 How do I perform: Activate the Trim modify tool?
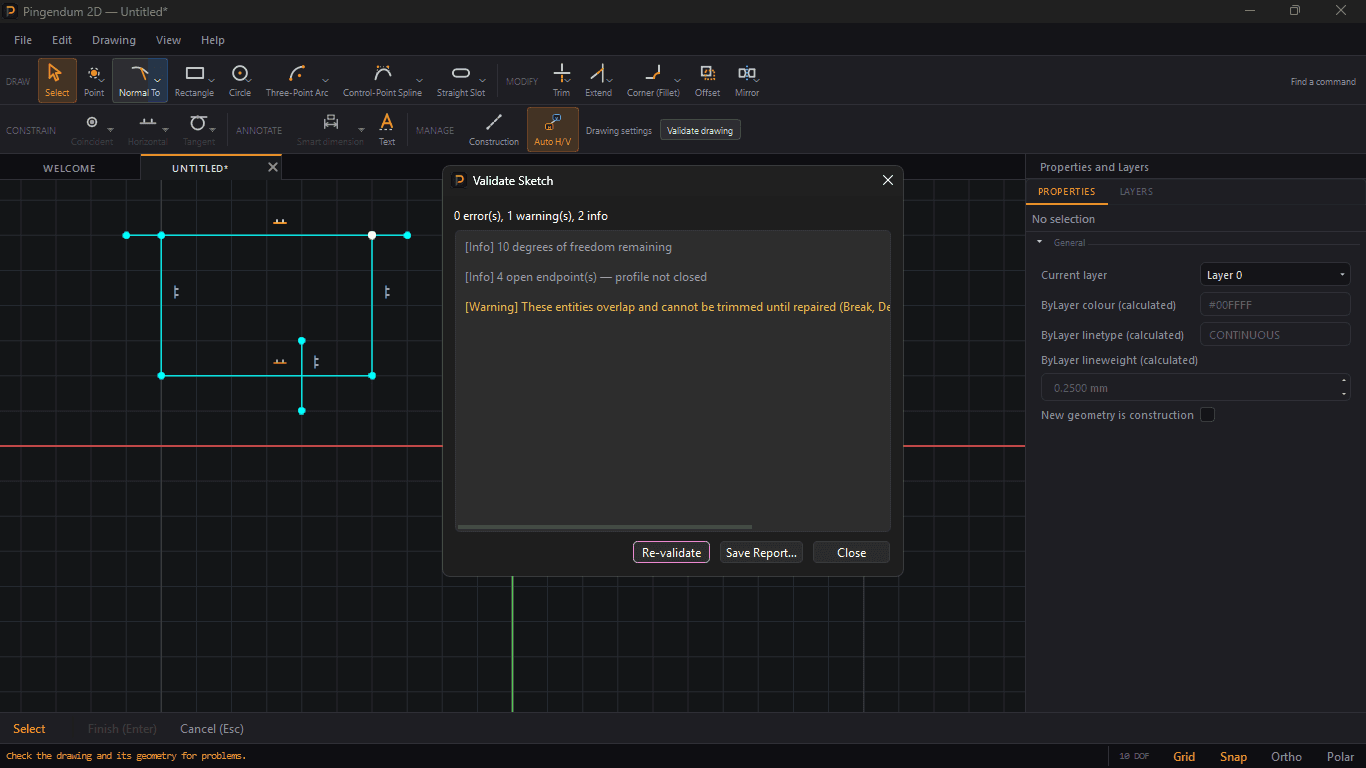pos(562,80)
